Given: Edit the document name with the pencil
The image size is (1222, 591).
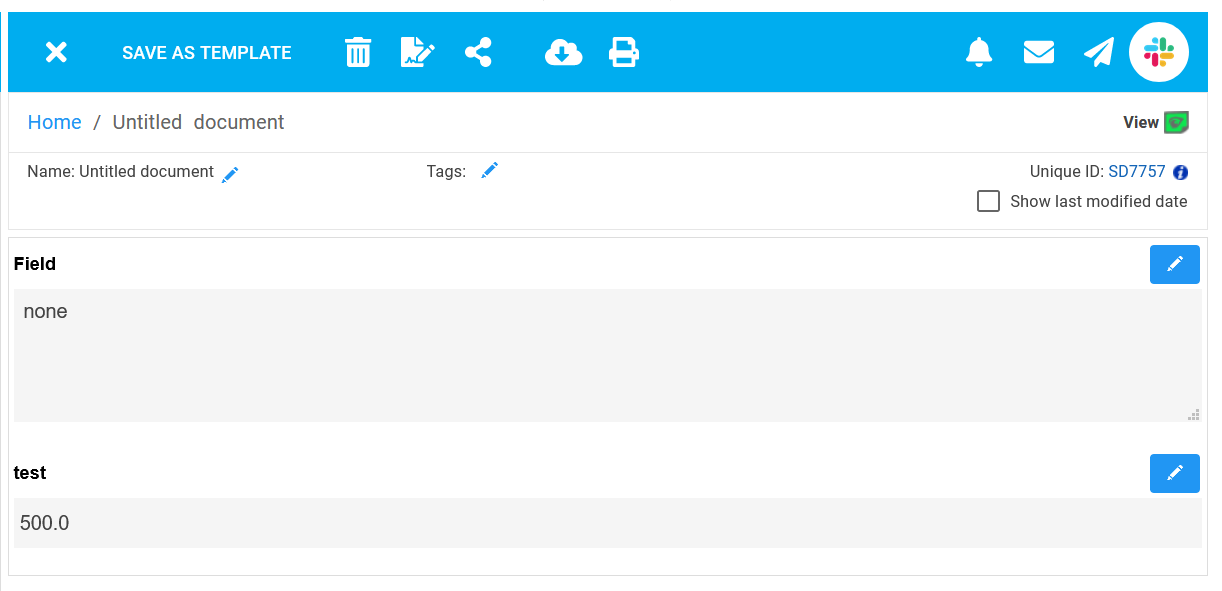Looking at the screenshot, I should [230, 174].
